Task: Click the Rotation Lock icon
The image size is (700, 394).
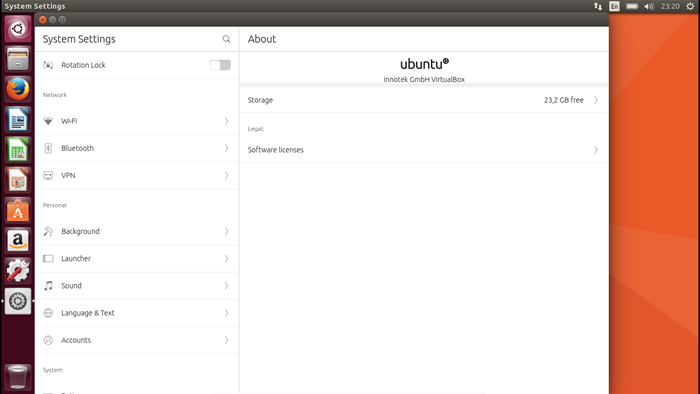Action: [48, 65]
